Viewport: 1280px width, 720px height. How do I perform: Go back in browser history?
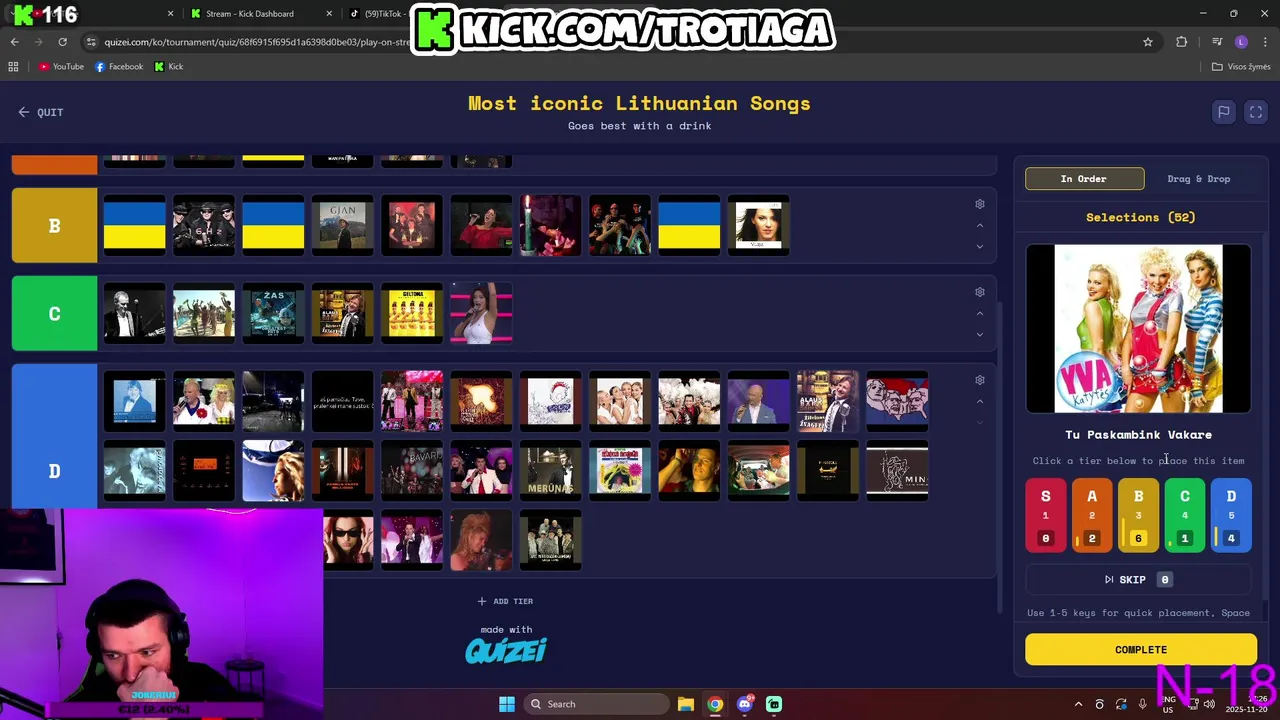(15, 42)
